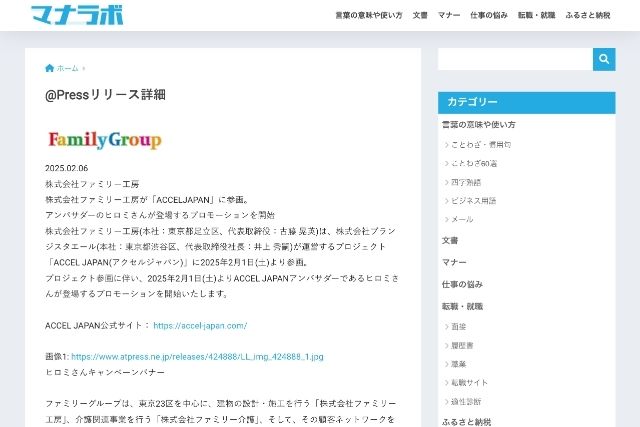Open the atpress image 1 jpg link
640x427 pixels.
click(x=197, y=357)
